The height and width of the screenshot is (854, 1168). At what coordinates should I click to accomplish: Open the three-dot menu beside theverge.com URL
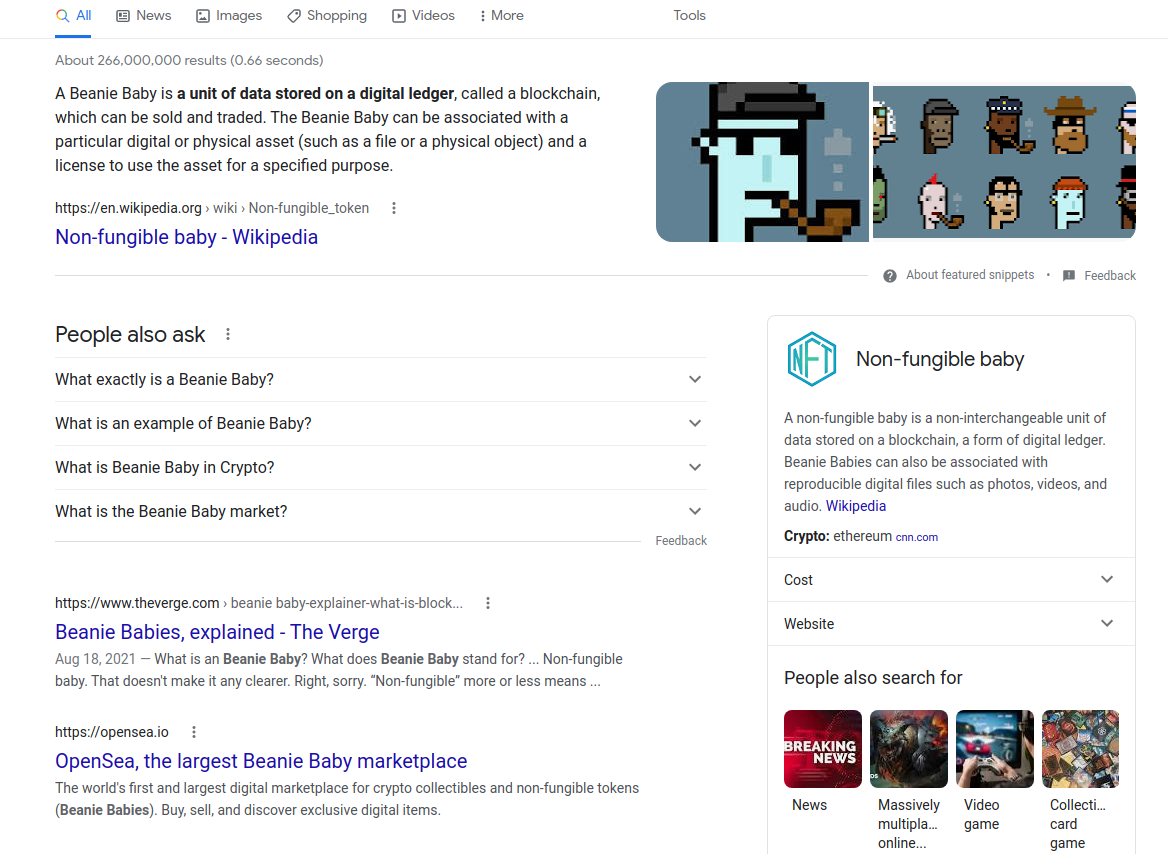(x=488, y=604)
